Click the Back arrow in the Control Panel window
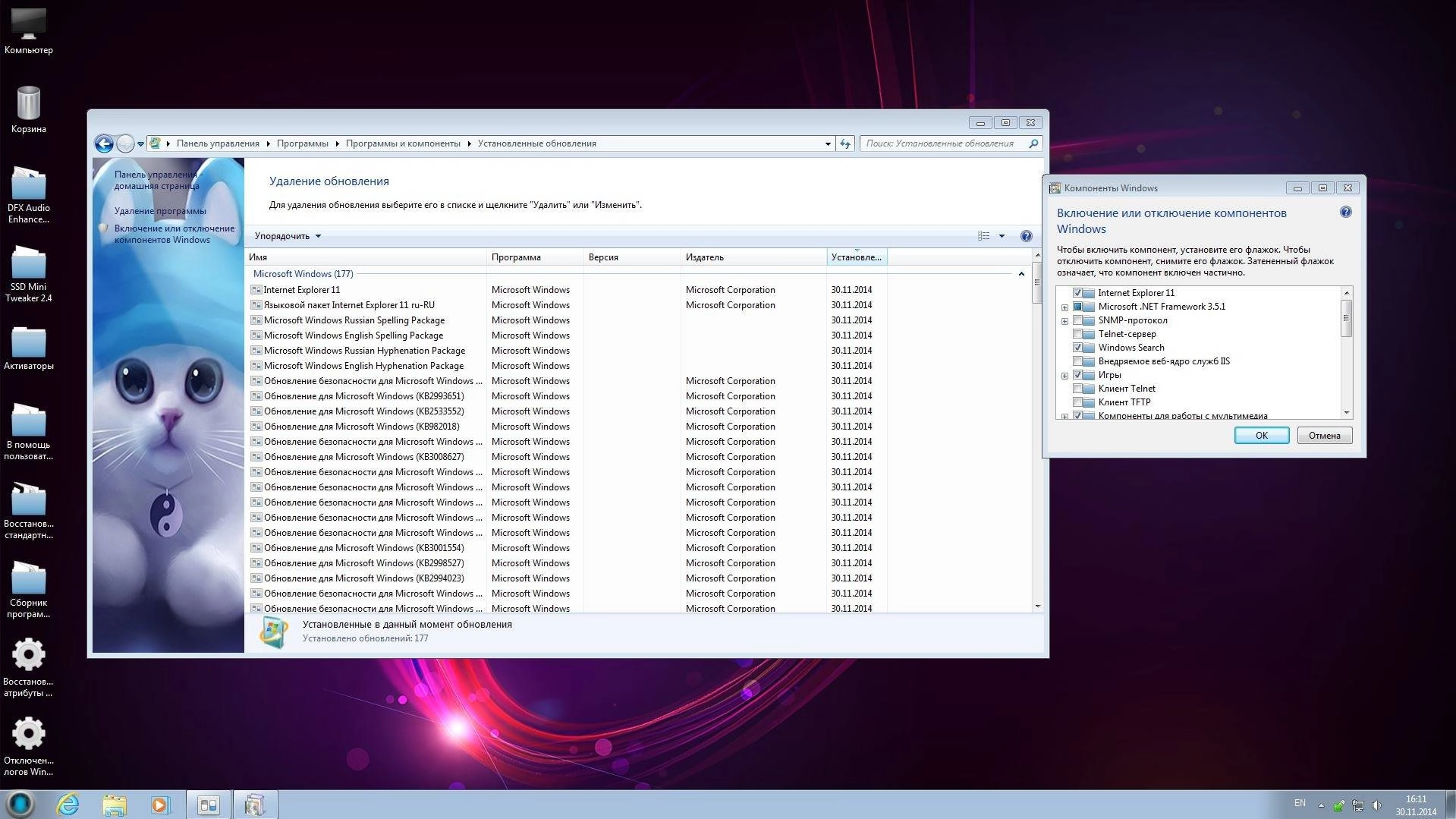Screen dimensions: 1456x819 click(x=104, y=143)
